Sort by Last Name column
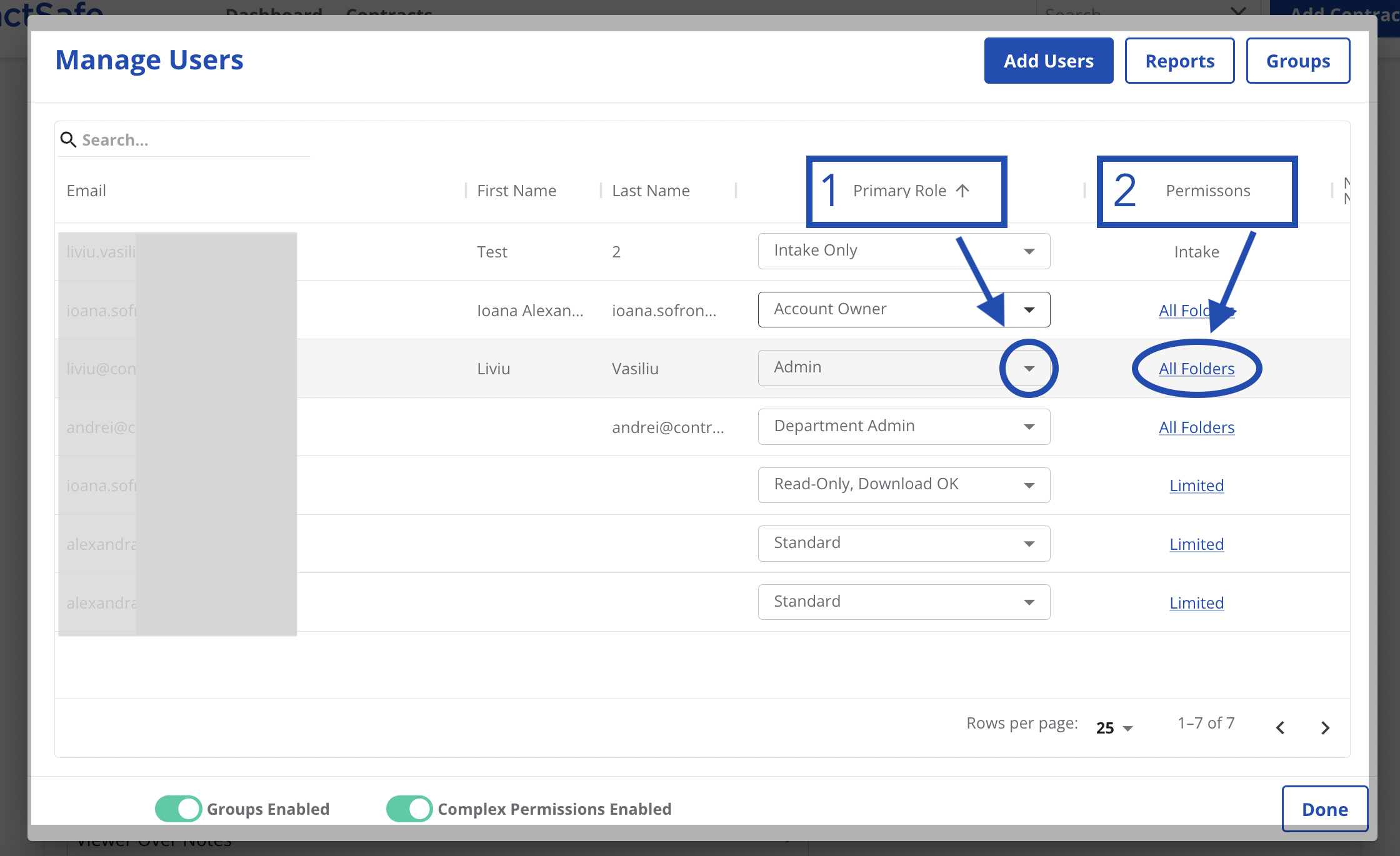1400x856 pixels. click(x=651, y=191)
